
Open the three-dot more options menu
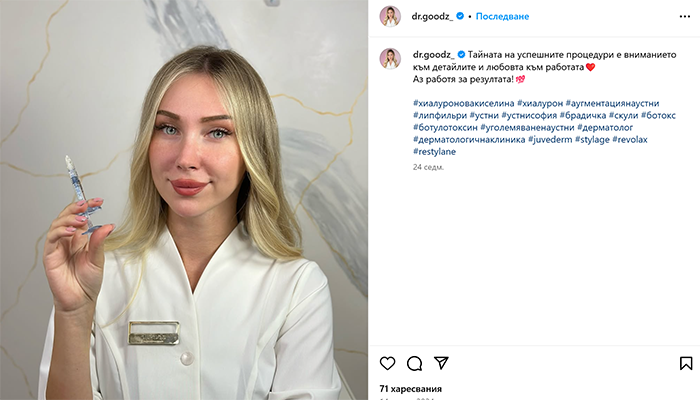tap(685, 17)
